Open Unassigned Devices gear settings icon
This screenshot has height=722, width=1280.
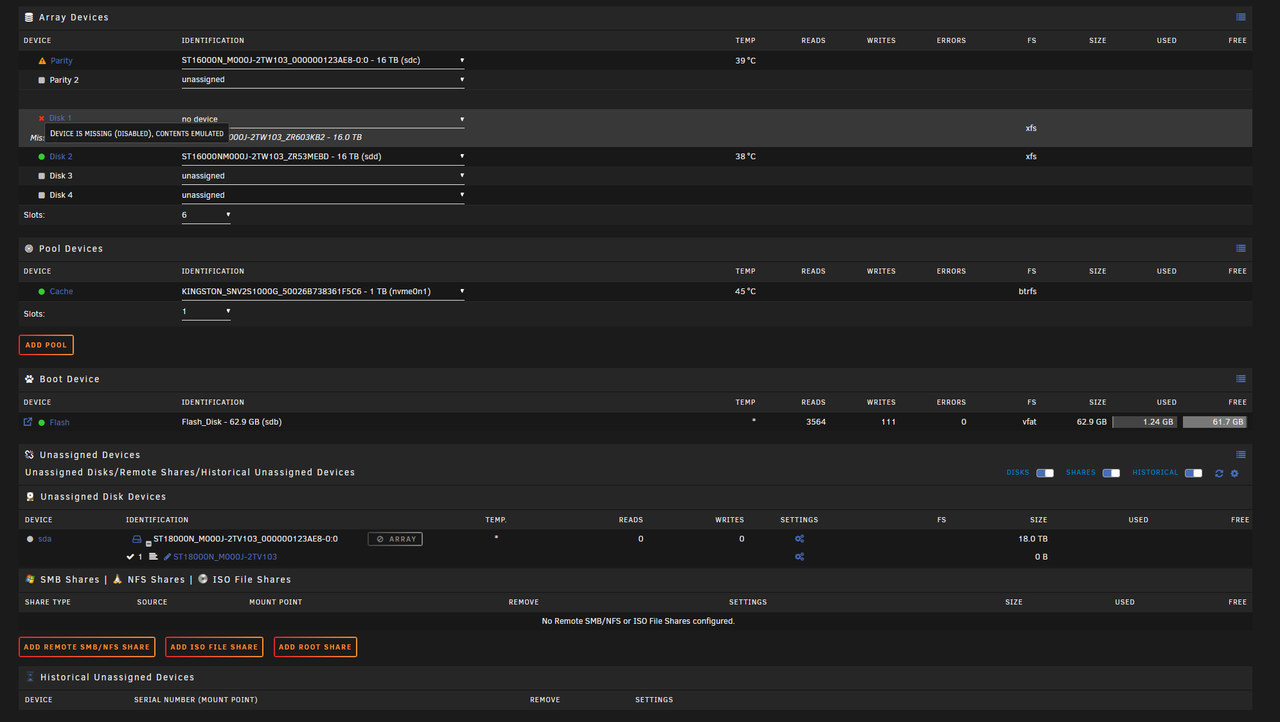point(1234,473)
